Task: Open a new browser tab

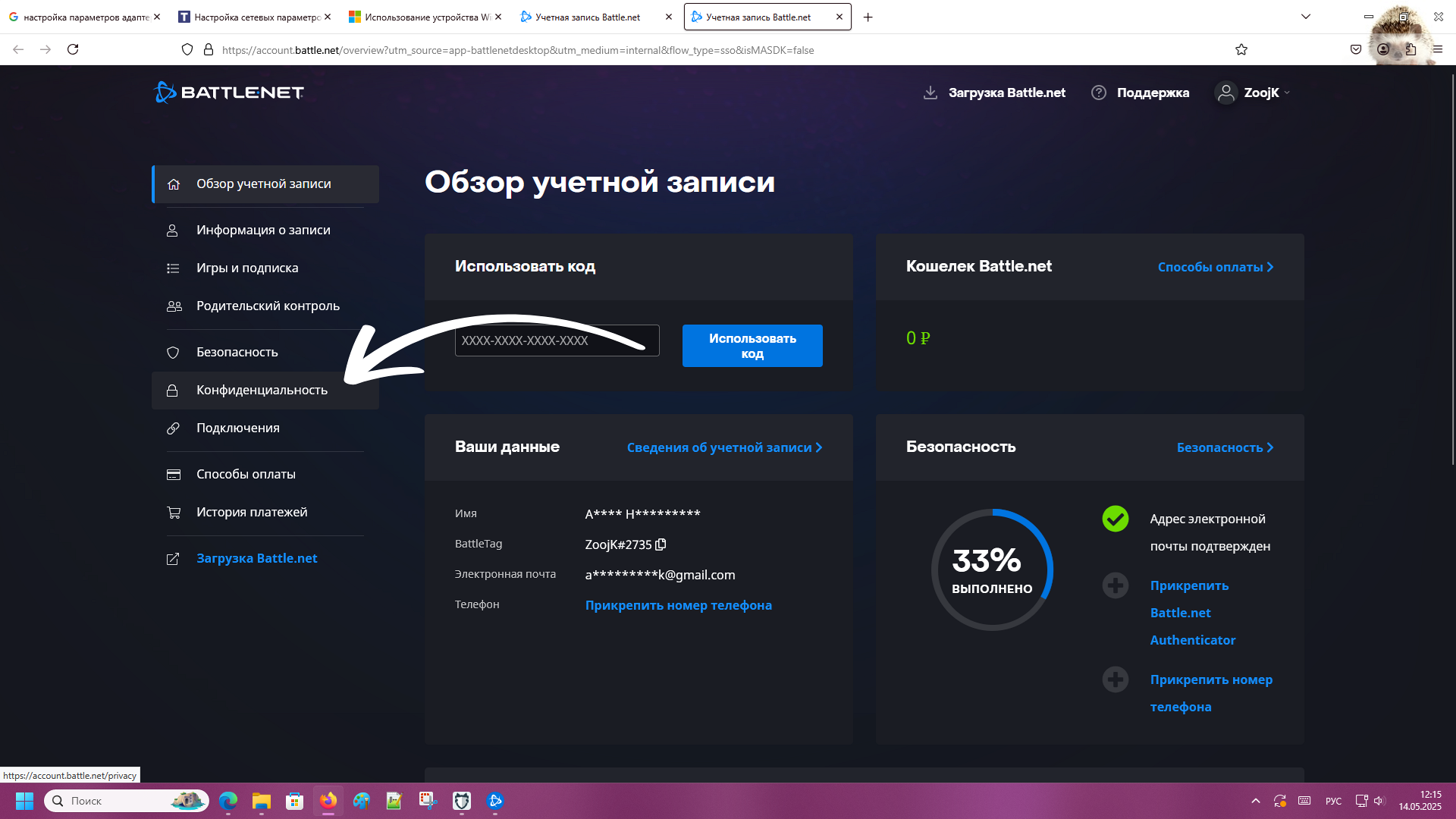Action: (x=868, y=17)
